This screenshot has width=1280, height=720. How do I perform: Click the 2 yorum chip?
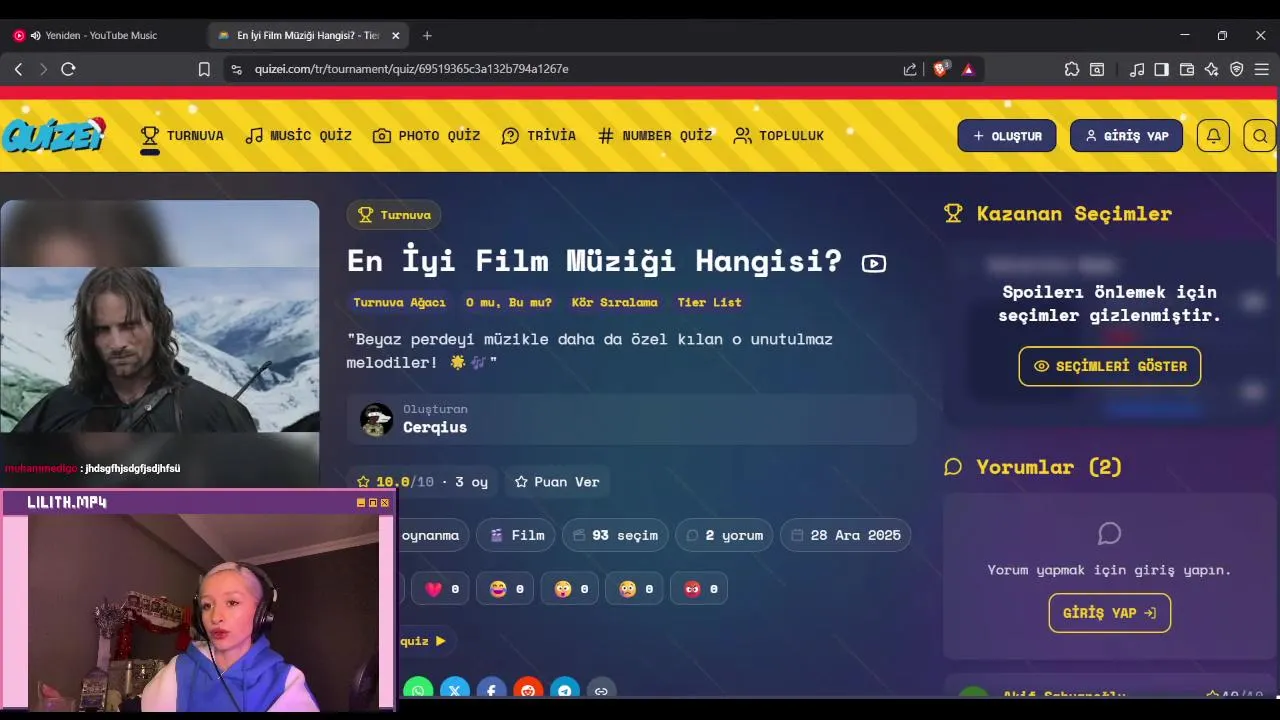click(x=724, y=535)
